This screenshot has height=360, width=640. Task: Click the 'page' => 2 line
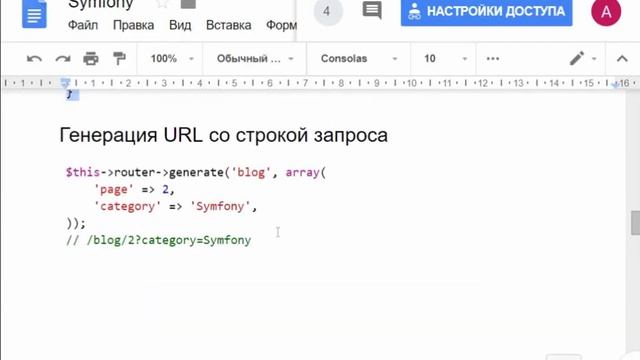(x=134, y=189)
